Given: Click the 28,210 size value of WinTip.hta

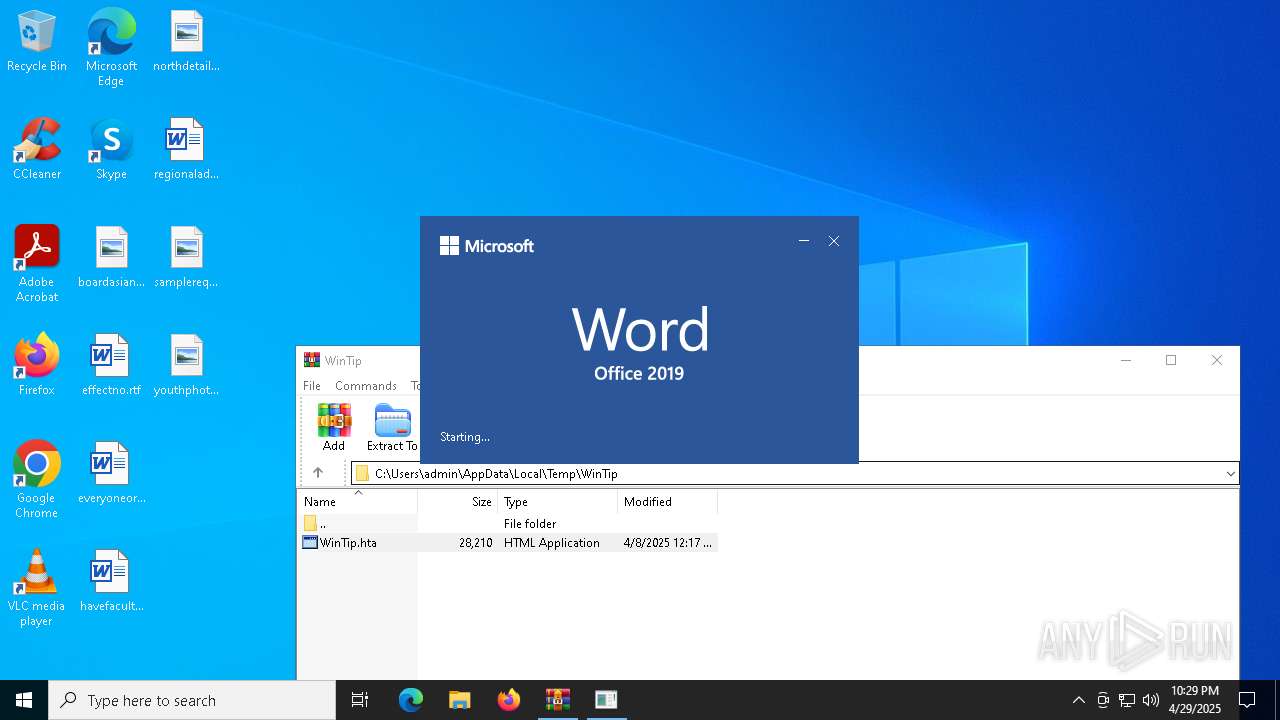Looking at the screenshot, I should tap(476, 543).
